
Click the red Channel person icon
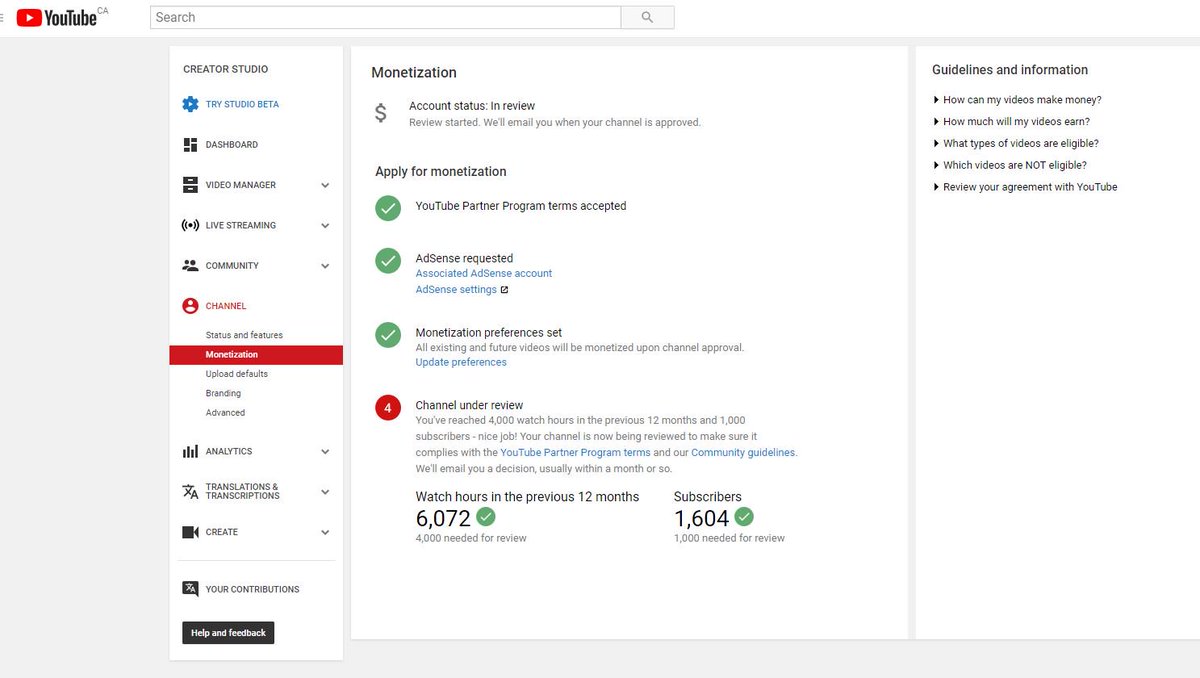pyautogui.click(x=190, y=306)
